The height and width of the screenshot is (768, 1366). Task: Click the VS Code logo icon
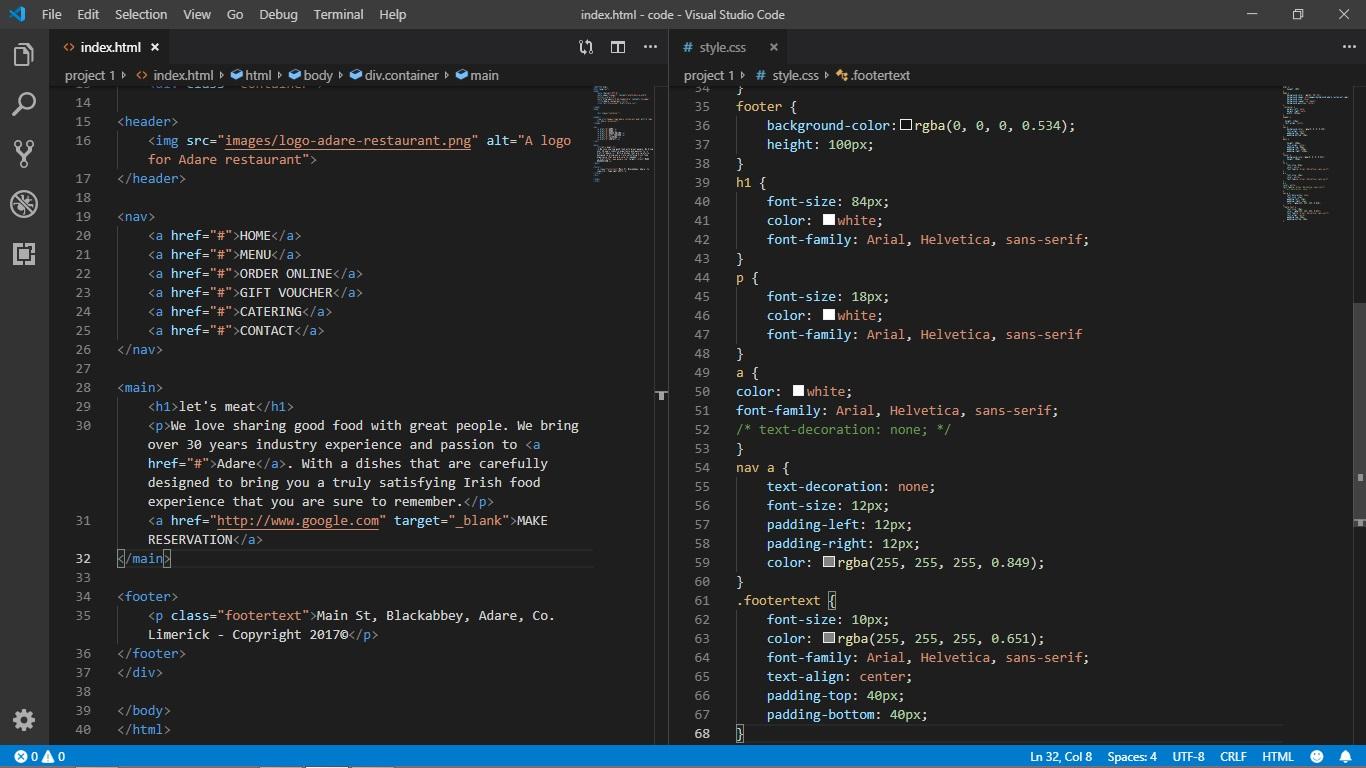pos(16,14)
